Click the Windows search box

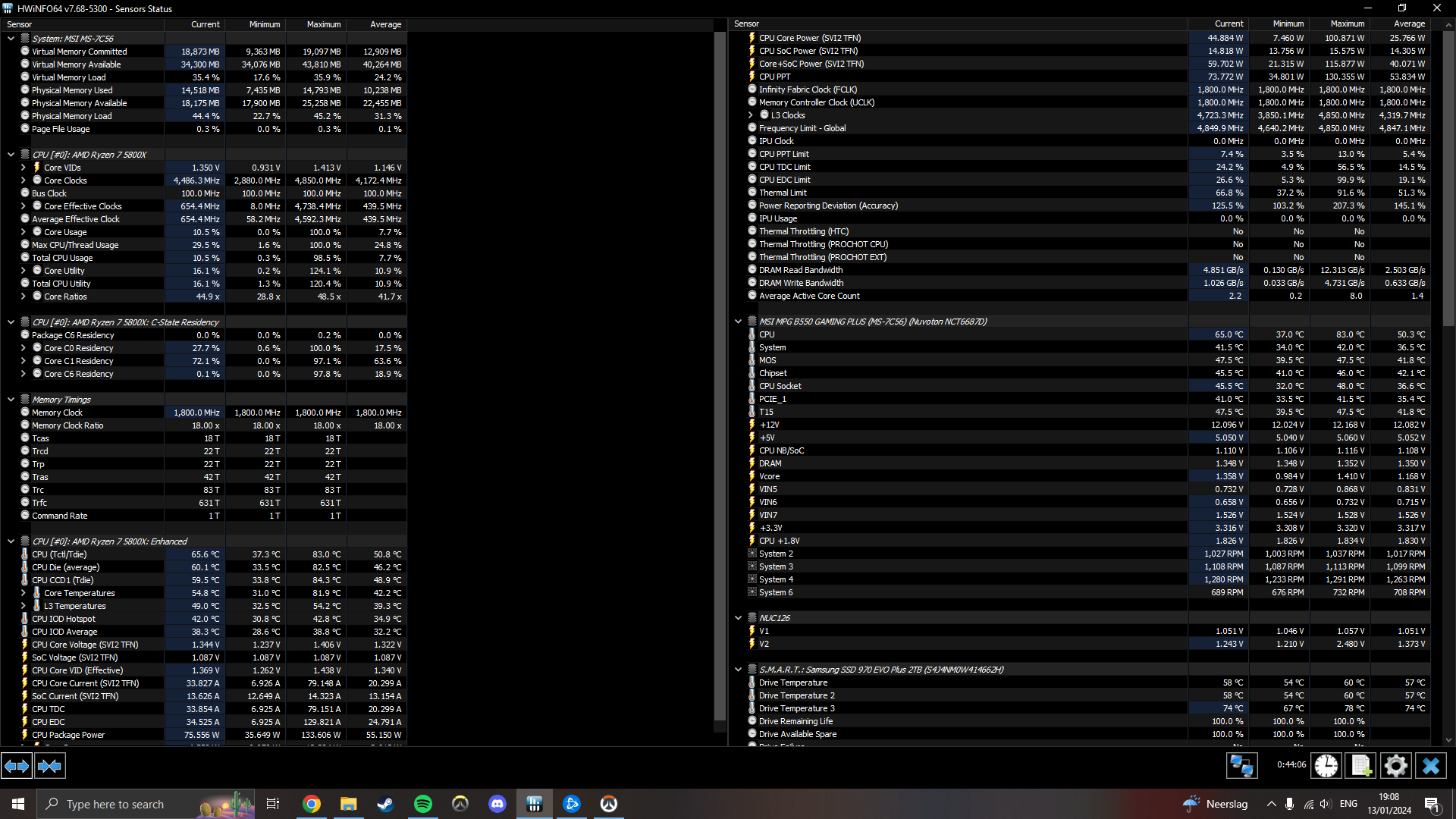click(114, 804)
